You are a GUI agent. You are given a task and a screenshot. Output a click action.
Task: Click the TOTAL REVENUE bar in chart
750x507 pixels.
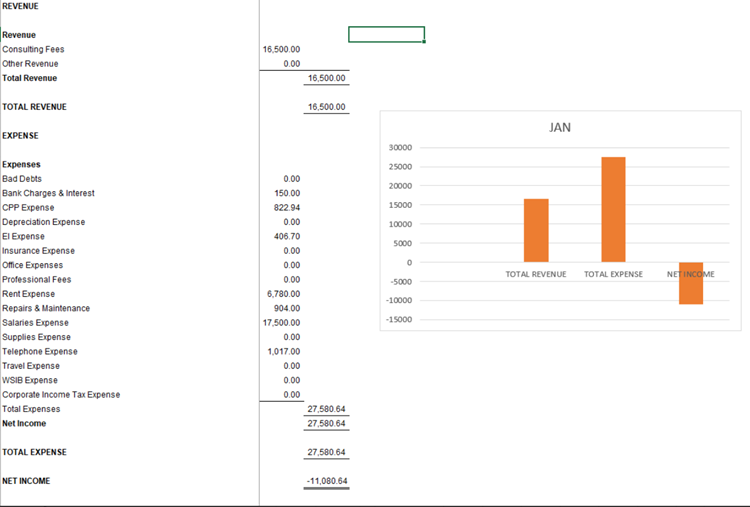point(536,230)
